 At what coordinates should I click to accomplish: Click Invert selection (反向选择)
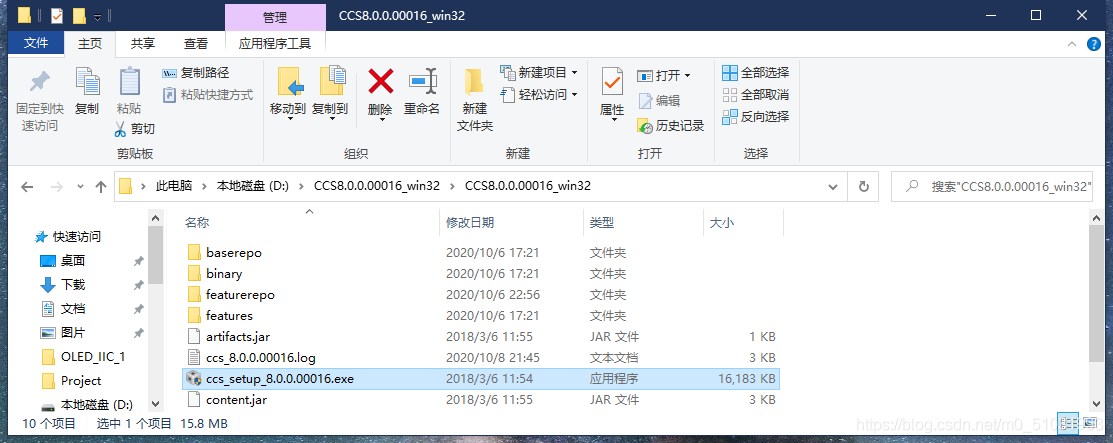coord(755,116)
